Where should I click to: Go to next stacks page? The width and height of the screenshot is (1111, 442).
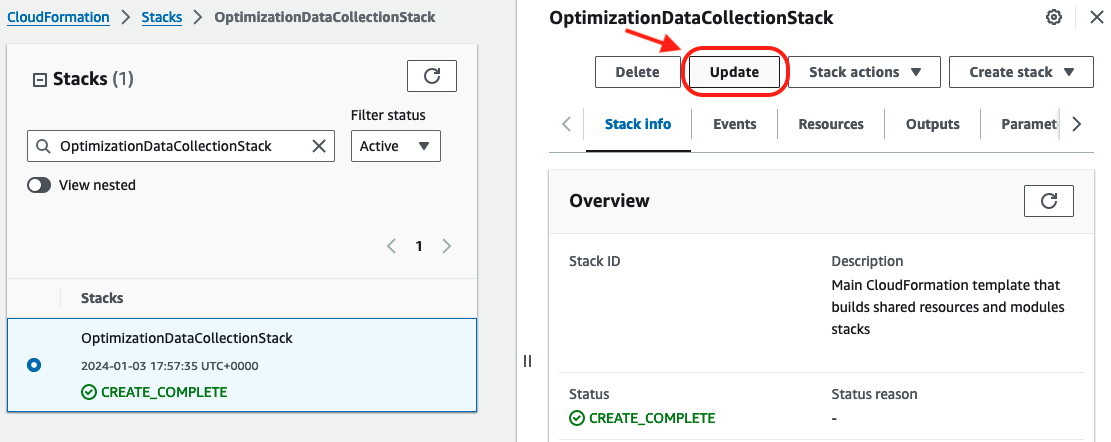click(446, 246)
